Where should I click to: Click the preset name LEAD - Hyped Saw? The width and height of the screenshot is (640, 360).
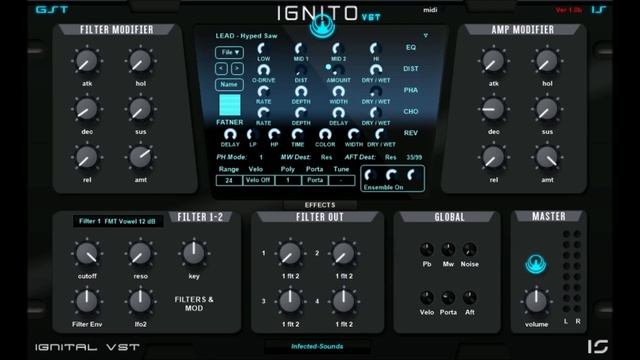247,36
